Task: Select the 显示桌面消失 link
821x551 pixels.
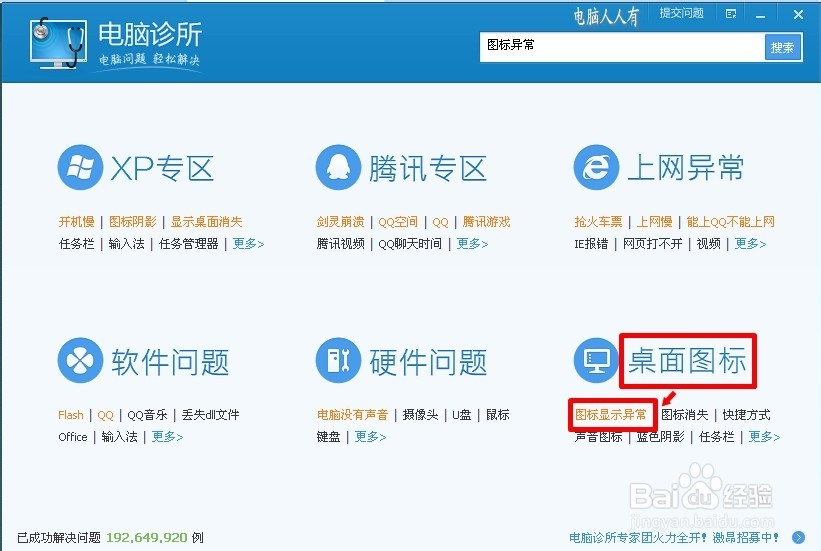Action: click(206, 222)
